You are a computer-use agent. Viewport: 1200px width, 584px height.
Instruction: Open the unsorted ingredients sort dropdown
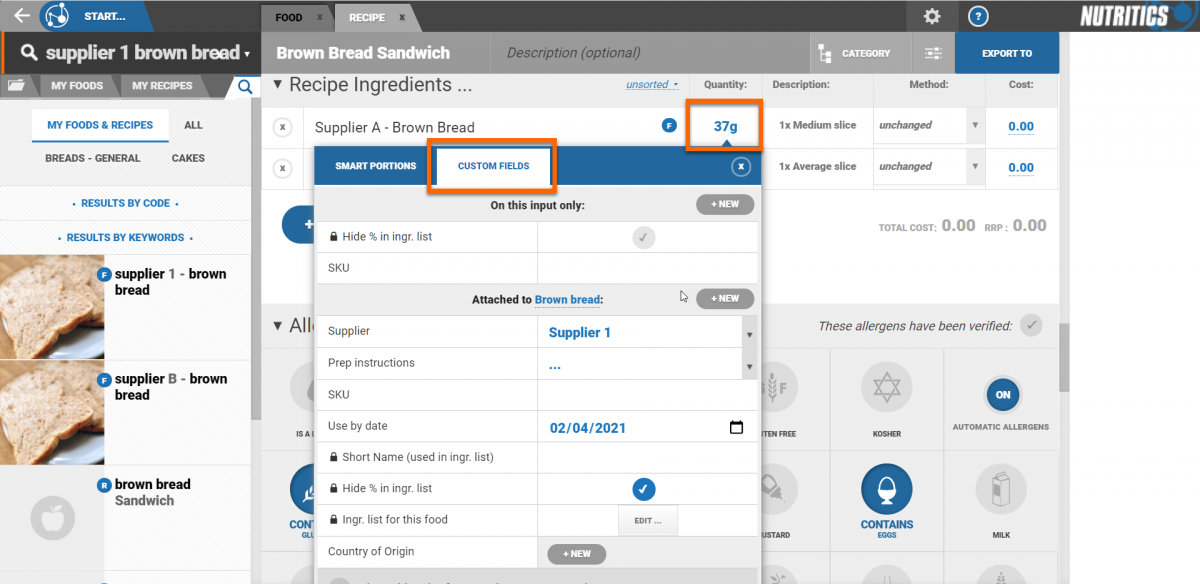coord(652,85)
